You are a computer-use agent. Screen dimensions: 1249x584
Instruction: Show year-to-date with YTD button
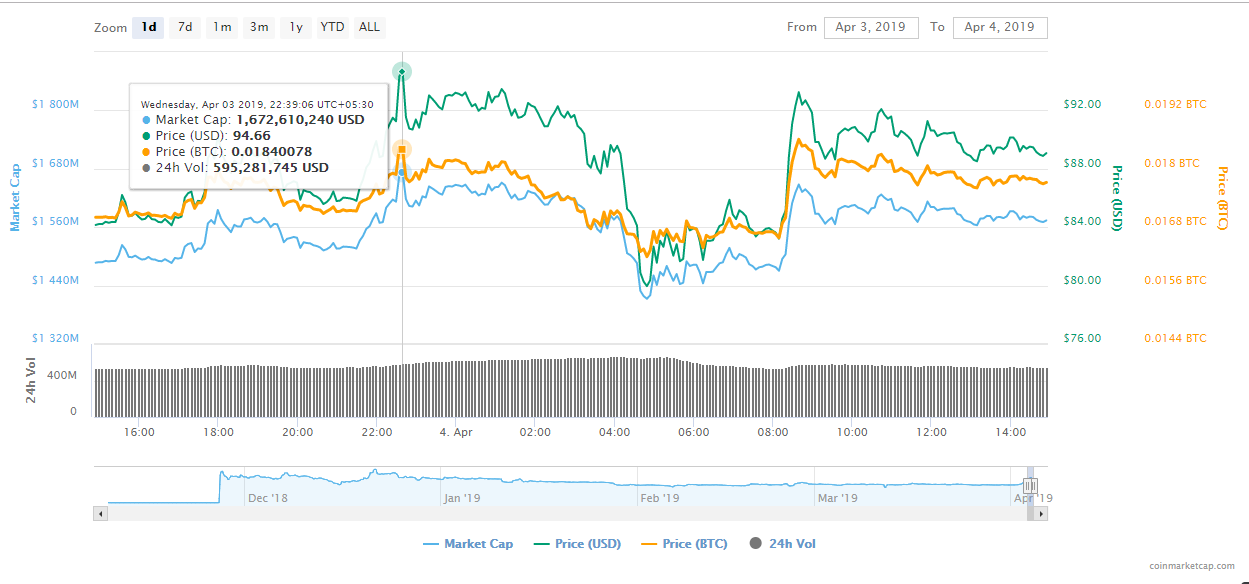tap(332, 27)
